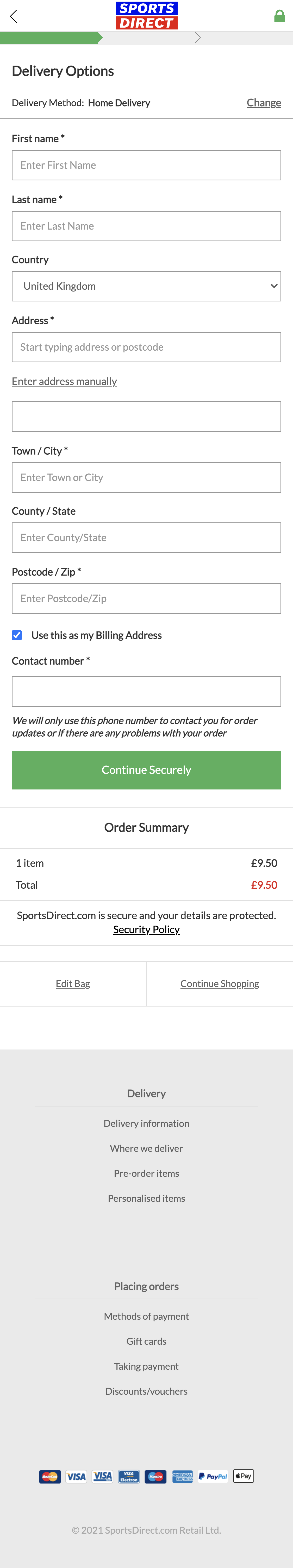293x1568 pixels.
Task: Click the chevron on the checkout progress bar
Action: pos(197,37)
